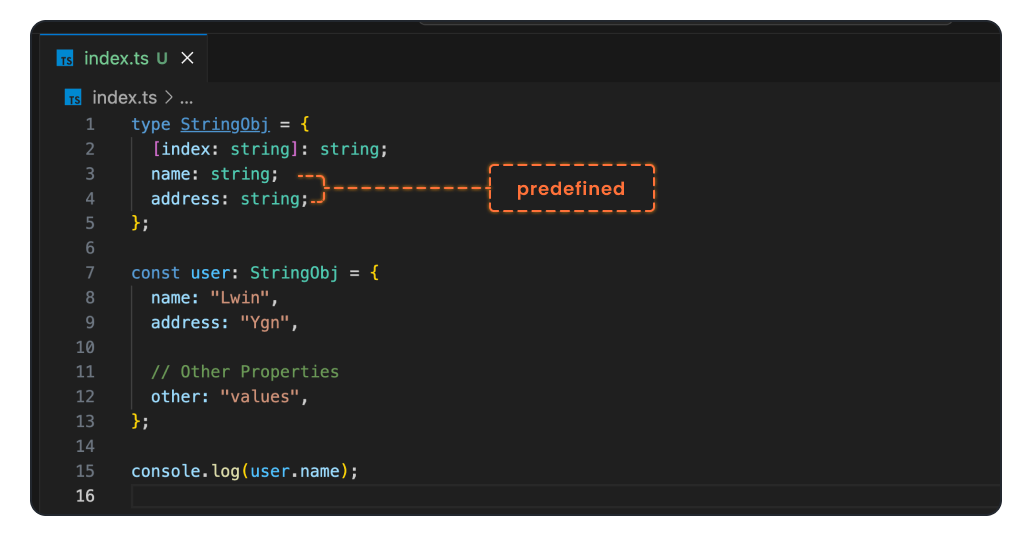Click the untracked U badge on the tab
This screenshot has height=538, width=1030.
pyautogui.click(x=162, y=59)
